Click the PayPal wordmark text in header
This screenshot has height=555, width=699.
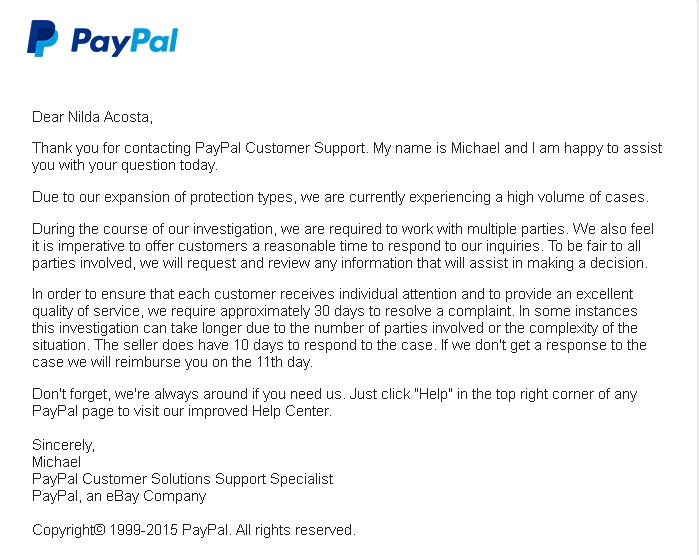(x=124, y=41)
